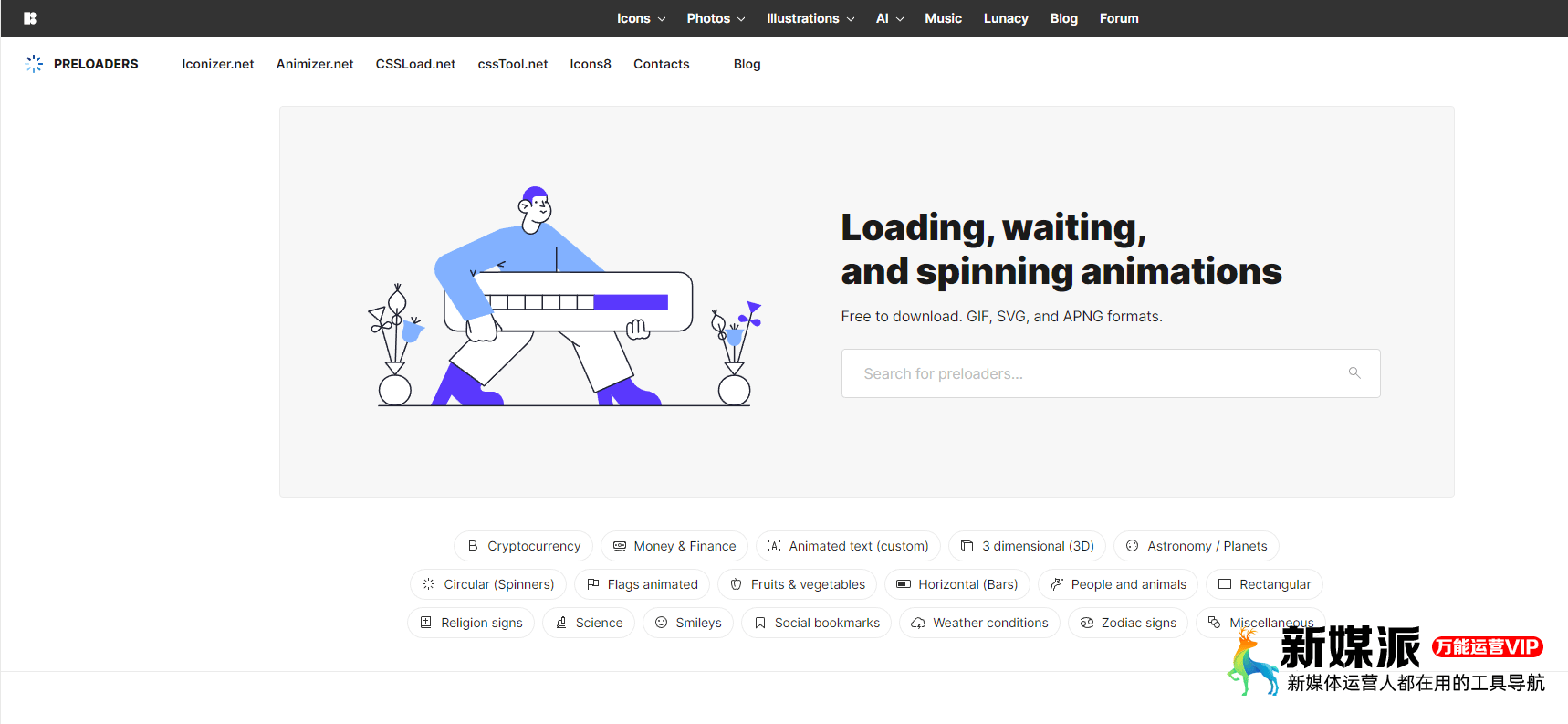Screen dimensions: 1568x724
Task: Click the Astronomy / Planets icon
Action: tap(1133, 546)
